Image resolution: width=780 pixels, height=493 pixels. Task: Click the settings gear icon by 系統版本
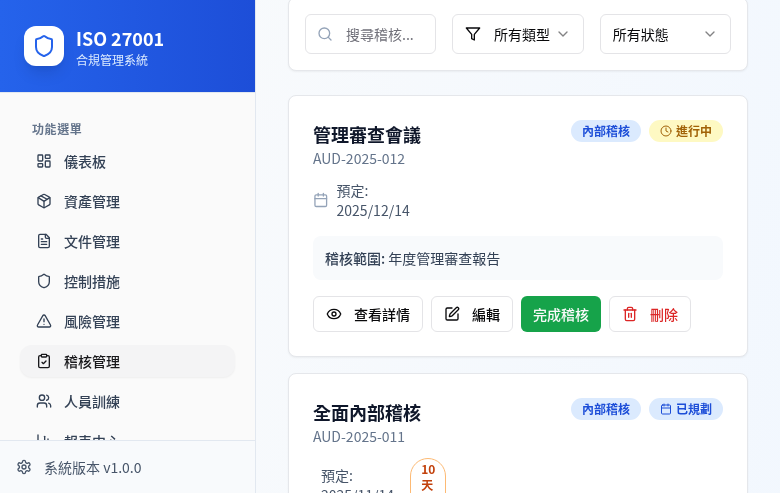24,467
